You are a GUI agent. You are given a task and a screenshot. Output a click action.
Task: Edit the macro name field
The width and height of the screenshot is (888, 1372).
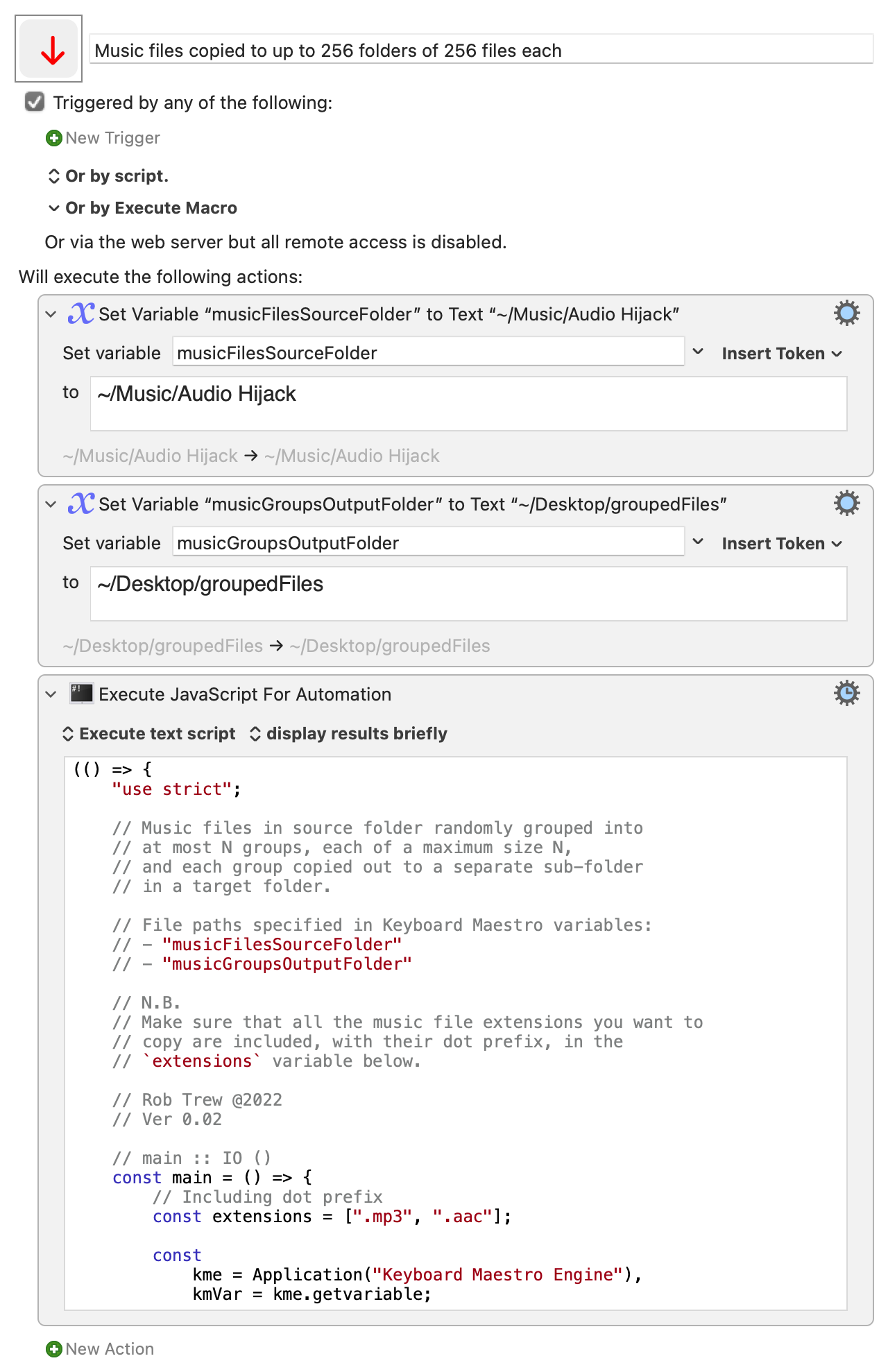(x=481, y=50)
